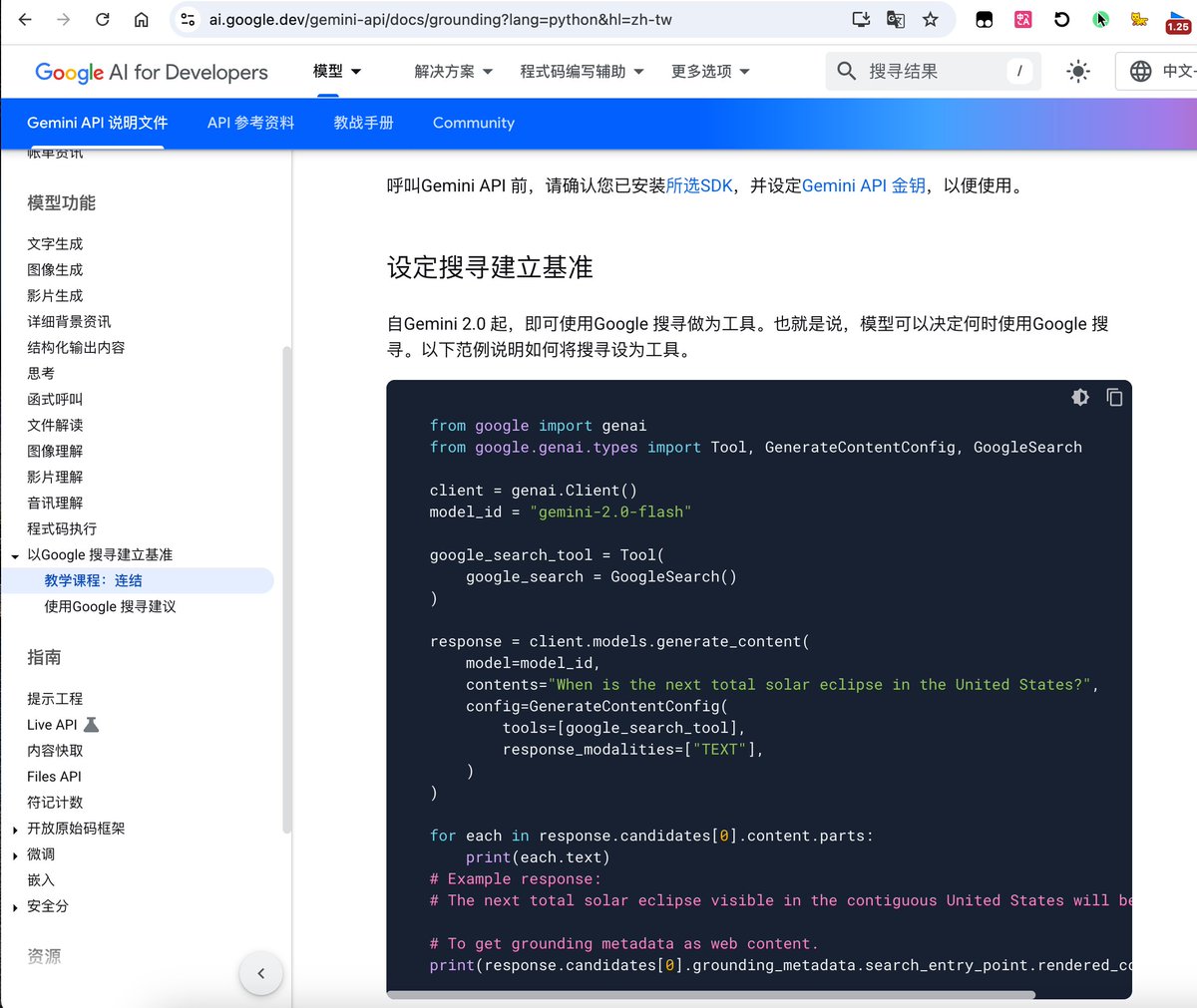Open the browser home page icon

[x=142, y=19]
